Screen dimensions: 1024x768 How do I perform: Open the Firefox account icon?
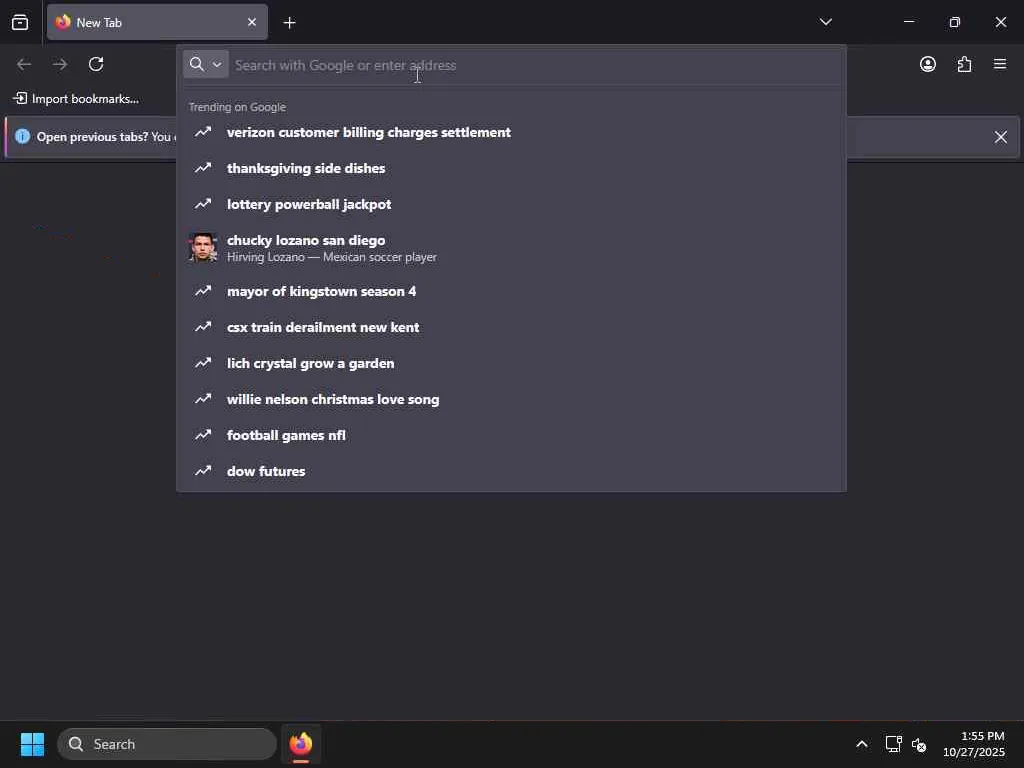tap(927, 64)
